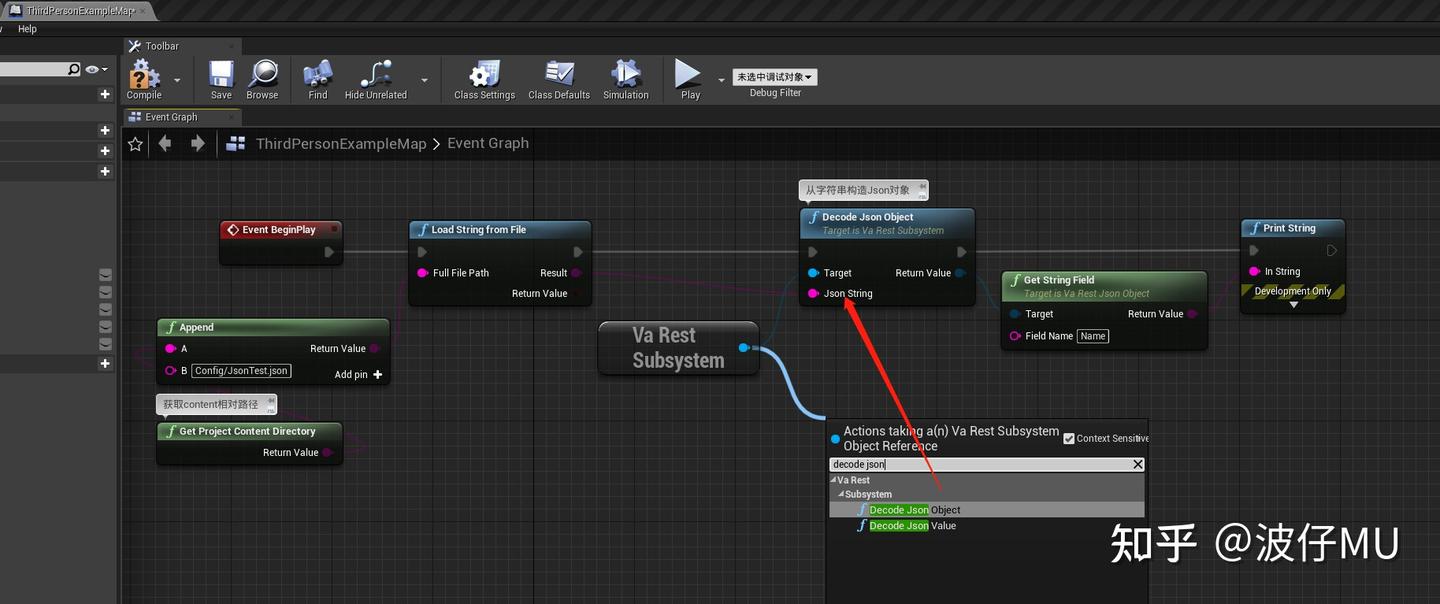Screen dimensions: 1440x604
Task: Click the favorite star next to breadcrumb
Action: pyautogui.click(x=135, y=143)
